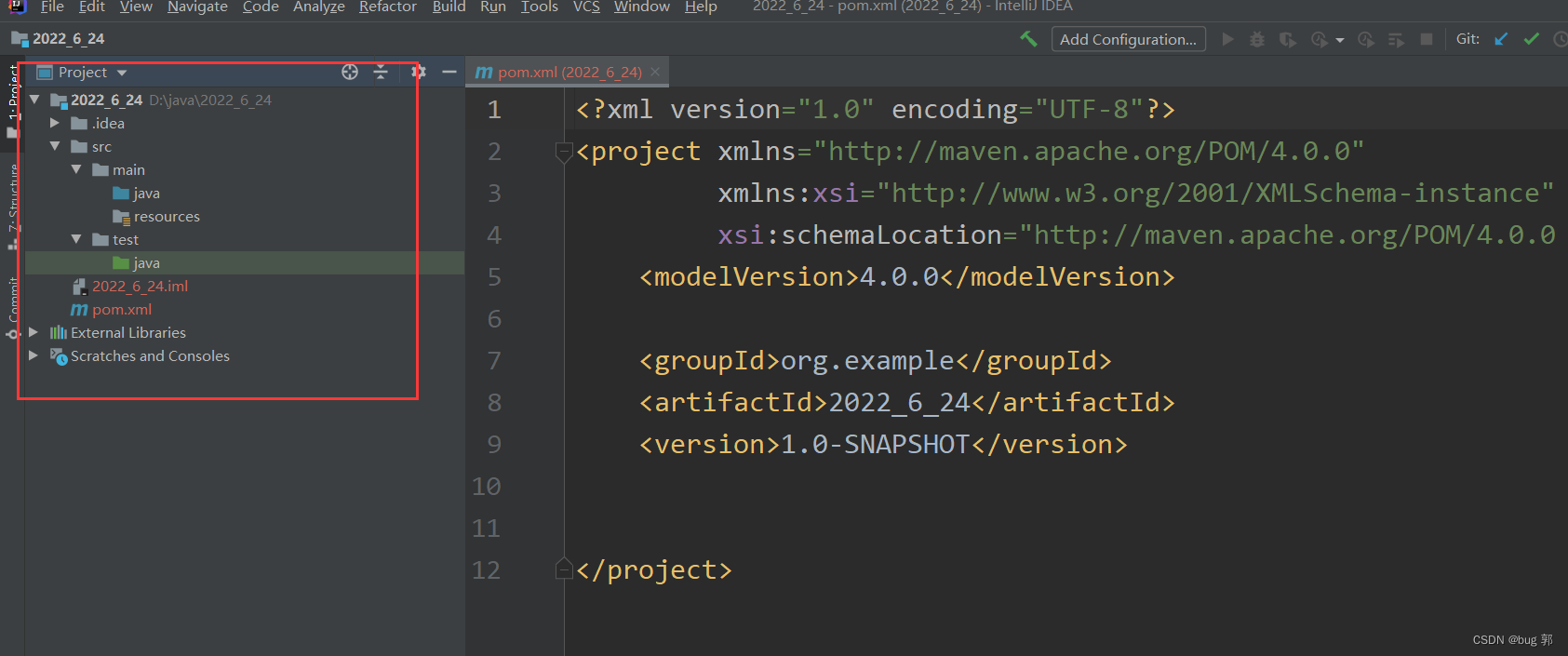Open the Run menu
This screenshot has height=656, width=1568.
[x=493, y=7]
